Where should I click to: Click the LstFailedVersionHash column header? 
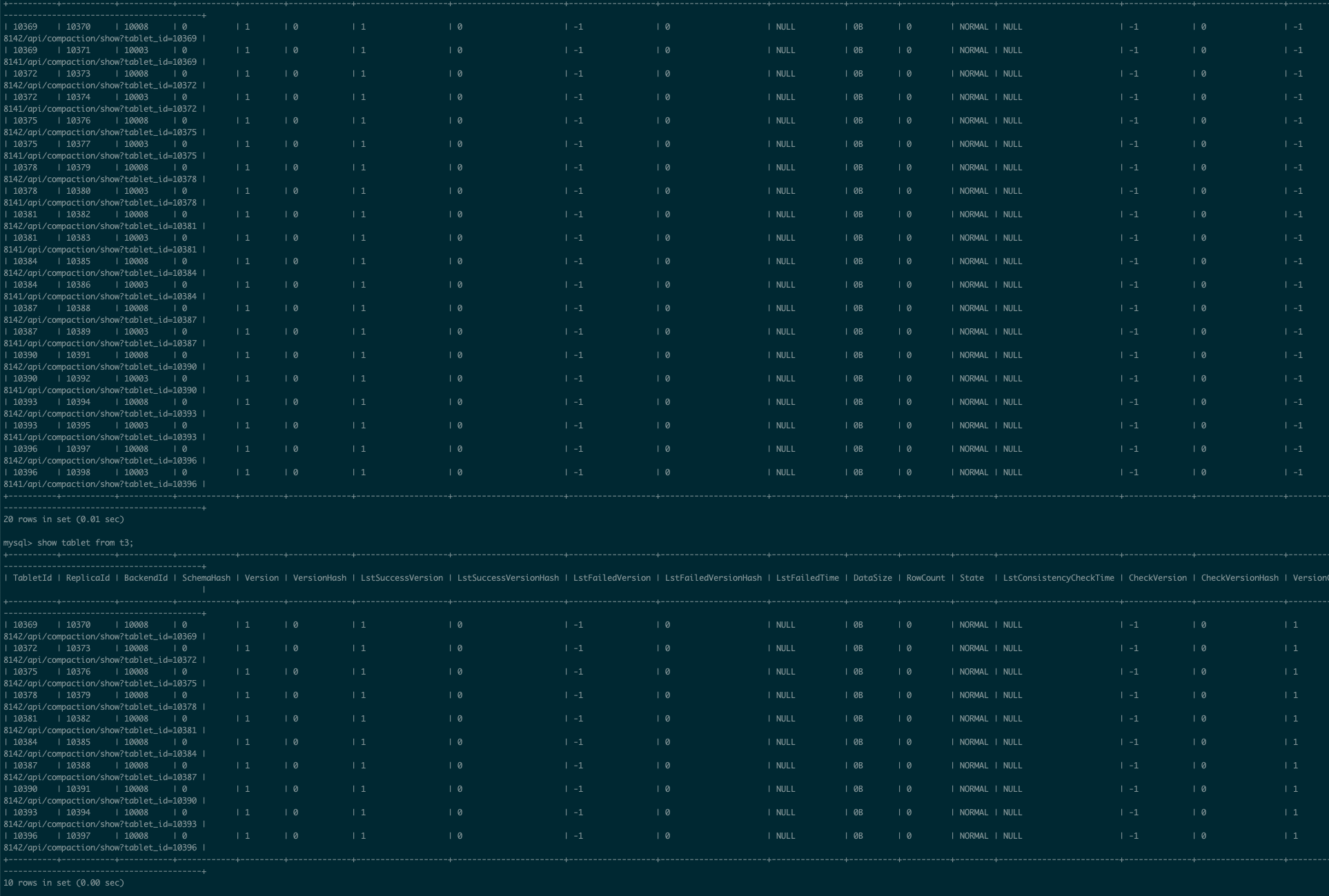[x=713, y=578]
